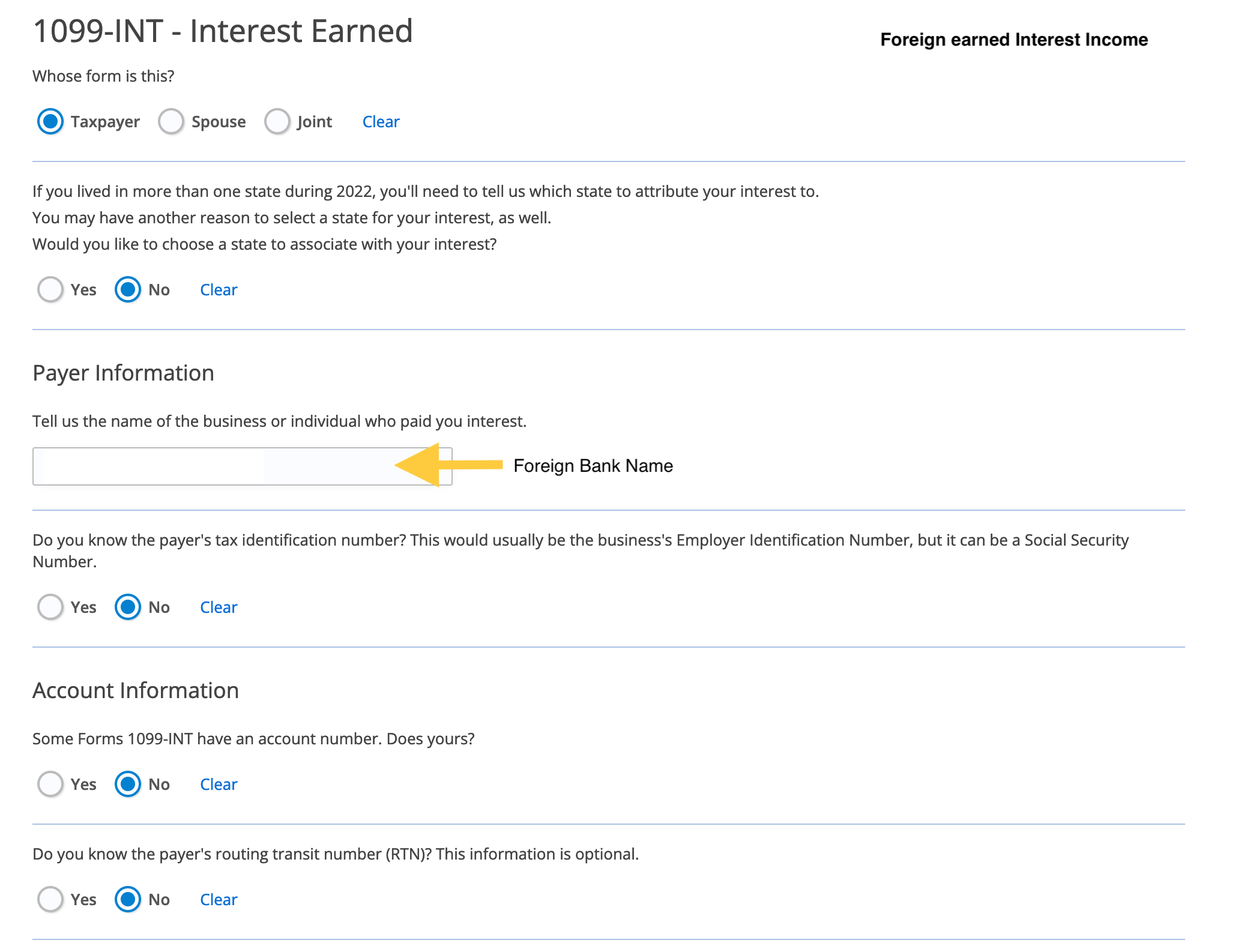Select Yes for routing transit number
Viewport: 1244px width, 952px height.
(50, 898)
